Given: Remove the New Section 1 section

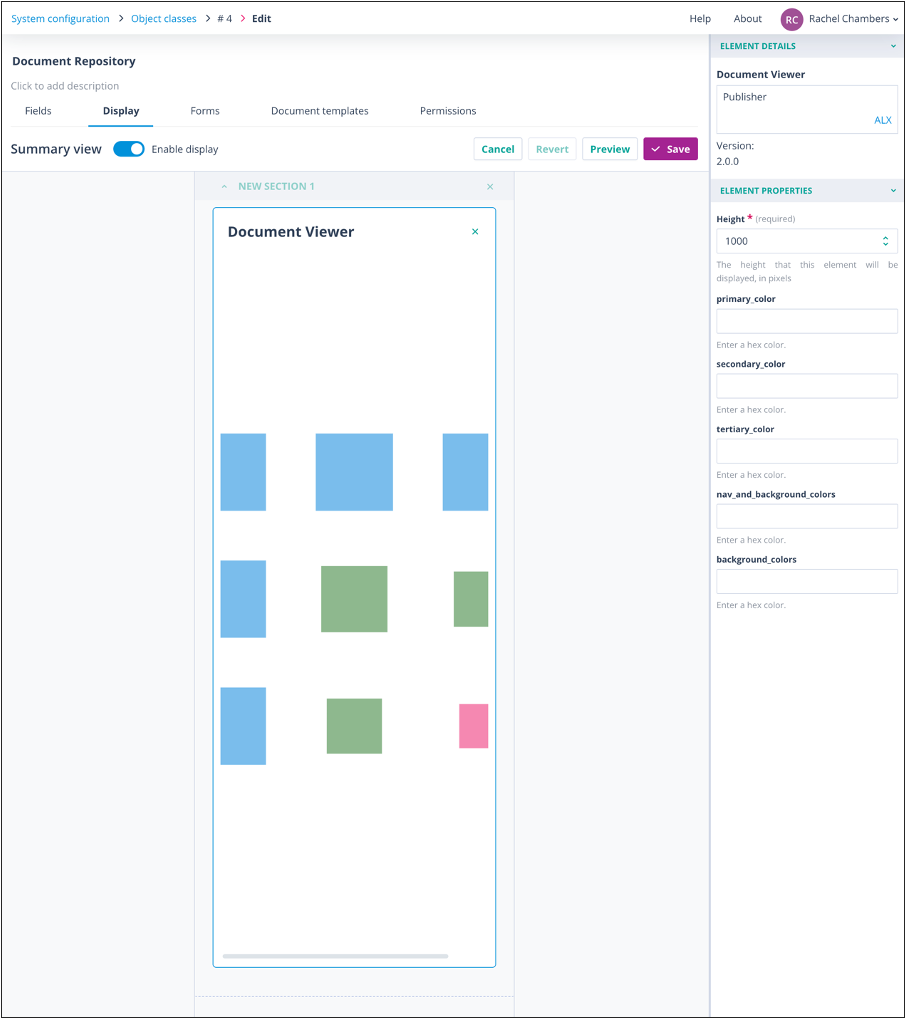Looking at the screenshot, I should (x=490, y=187).
